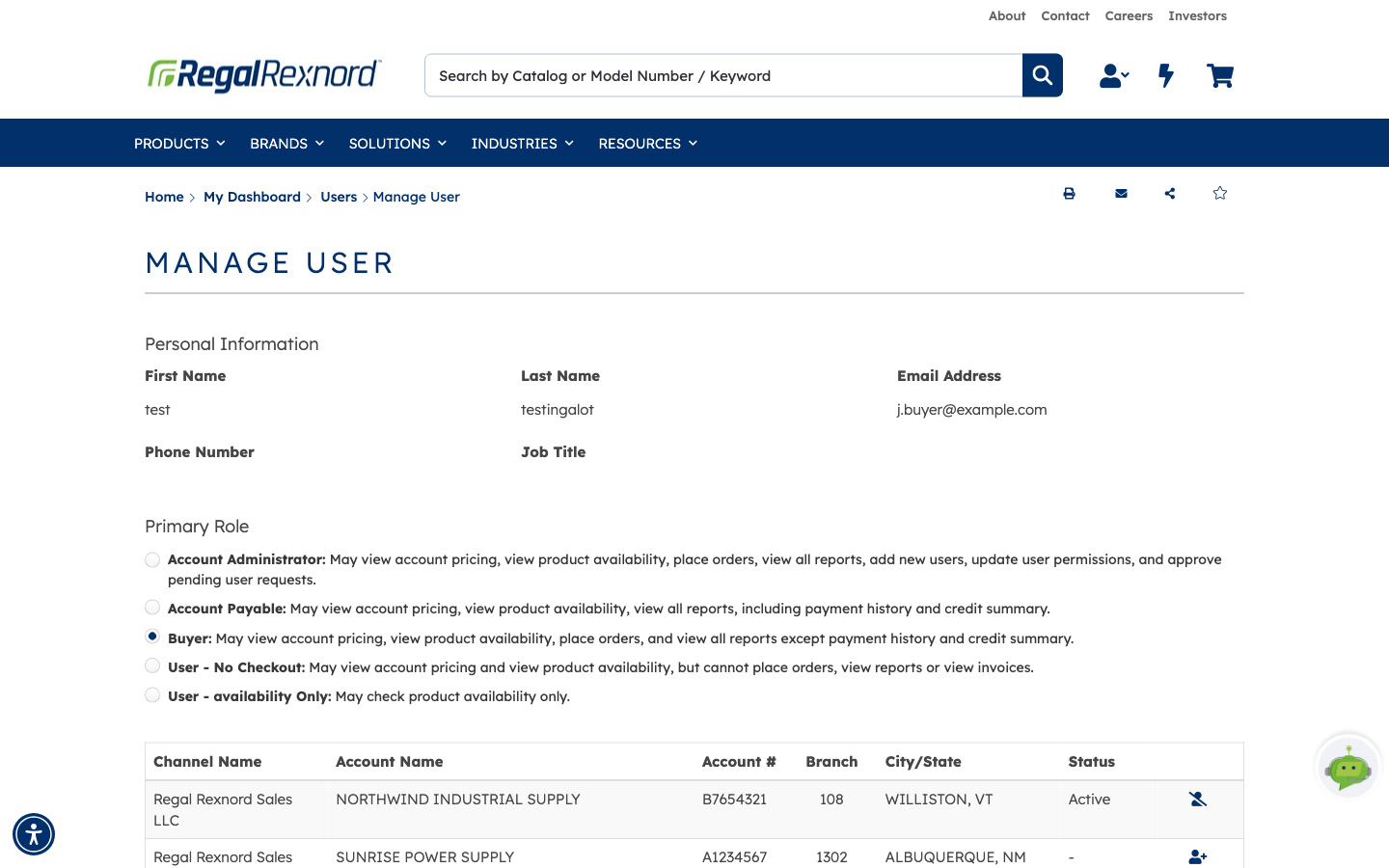1389x868 pixels.
Task: Click add user icon for Sunrise Power Supply
Action: pos(1198,857)
